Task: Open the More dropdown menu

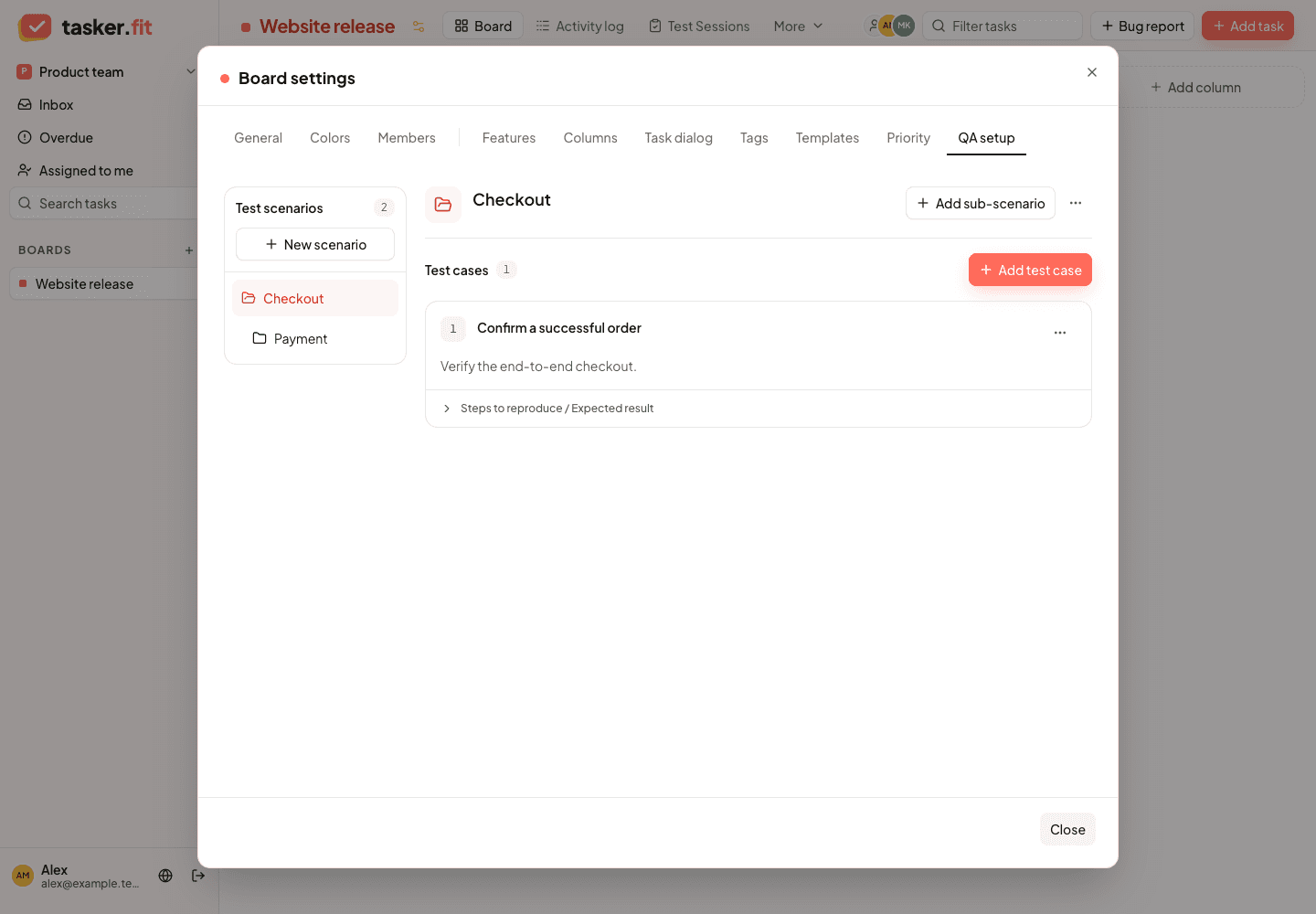Action: tap(798, 27)
